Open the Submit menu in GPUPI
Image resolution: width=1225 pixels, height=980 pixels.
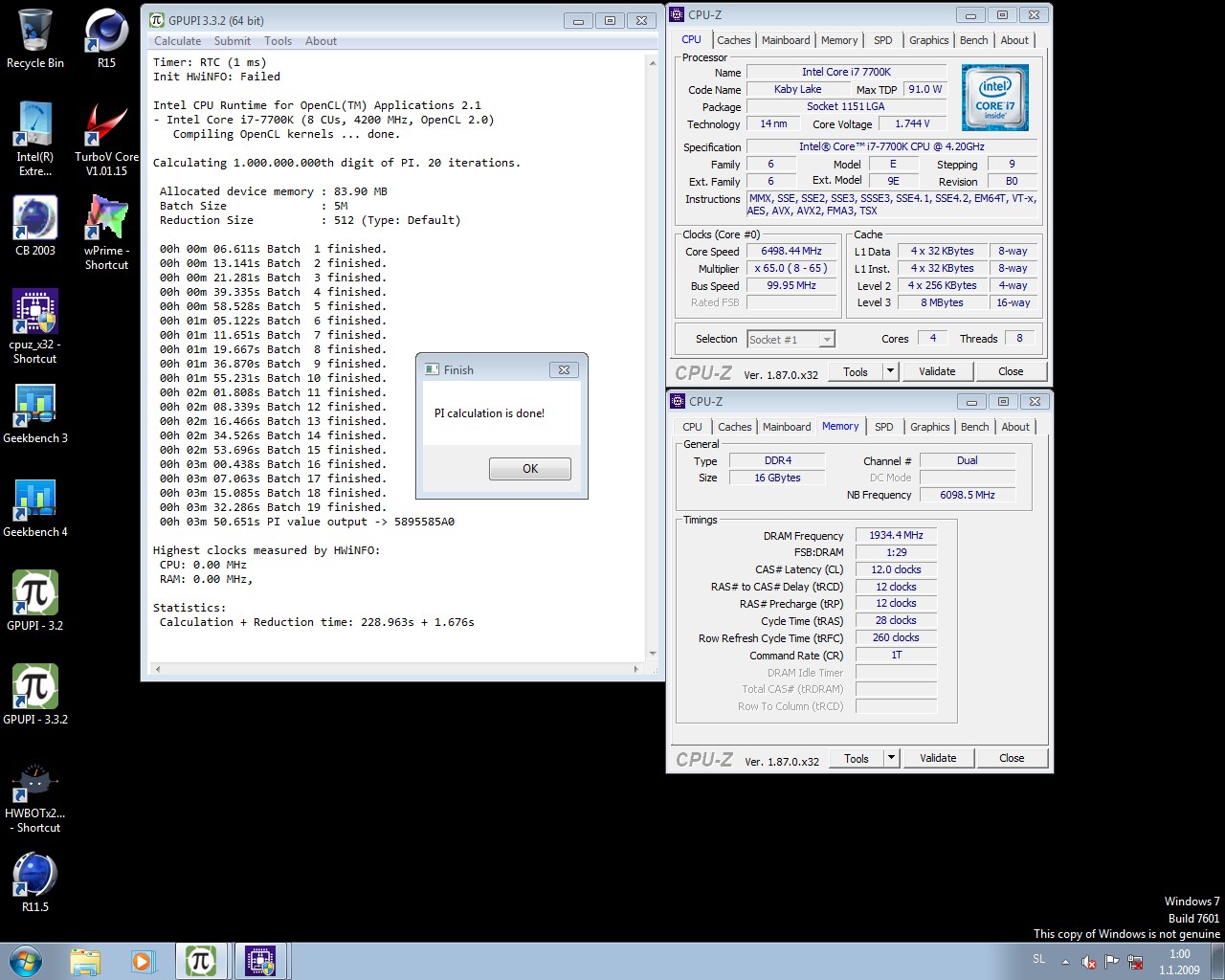pos(233,41)
